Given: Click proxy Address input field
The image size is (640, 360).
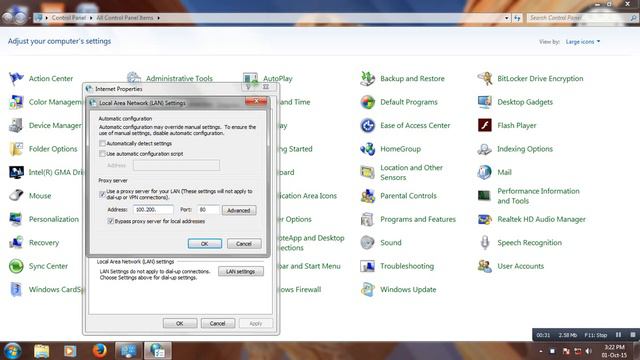Looking at the screenshot, I should [x=153, y=209].
